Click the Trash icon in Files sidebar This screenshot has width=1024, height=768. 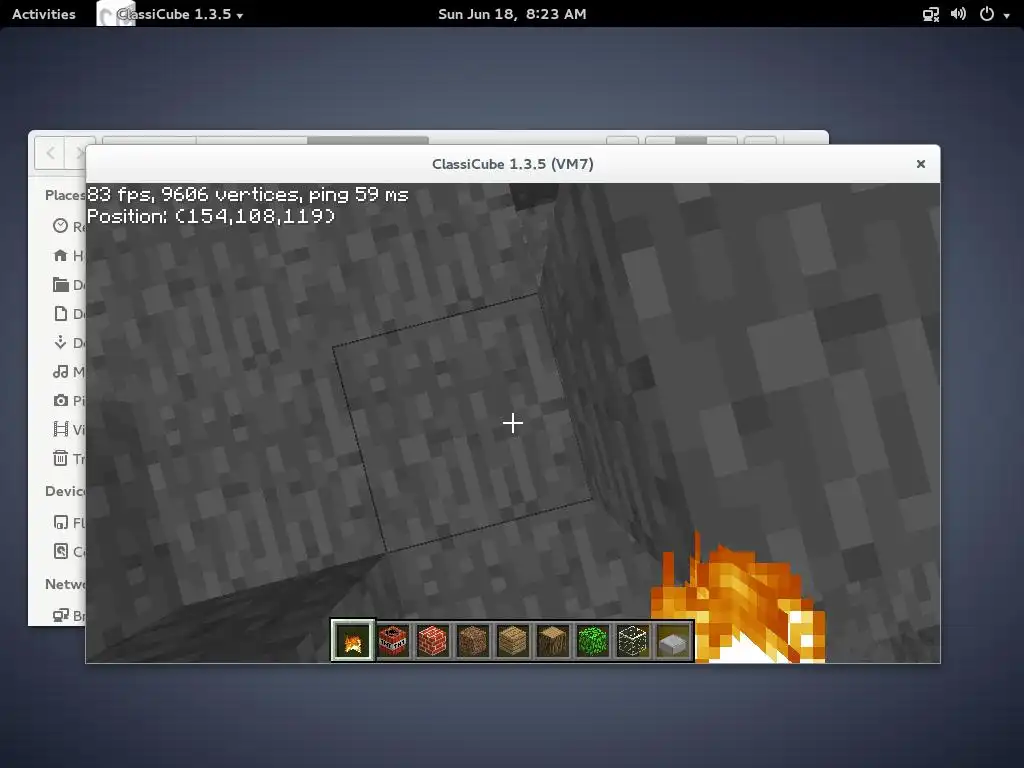point(60,458)
